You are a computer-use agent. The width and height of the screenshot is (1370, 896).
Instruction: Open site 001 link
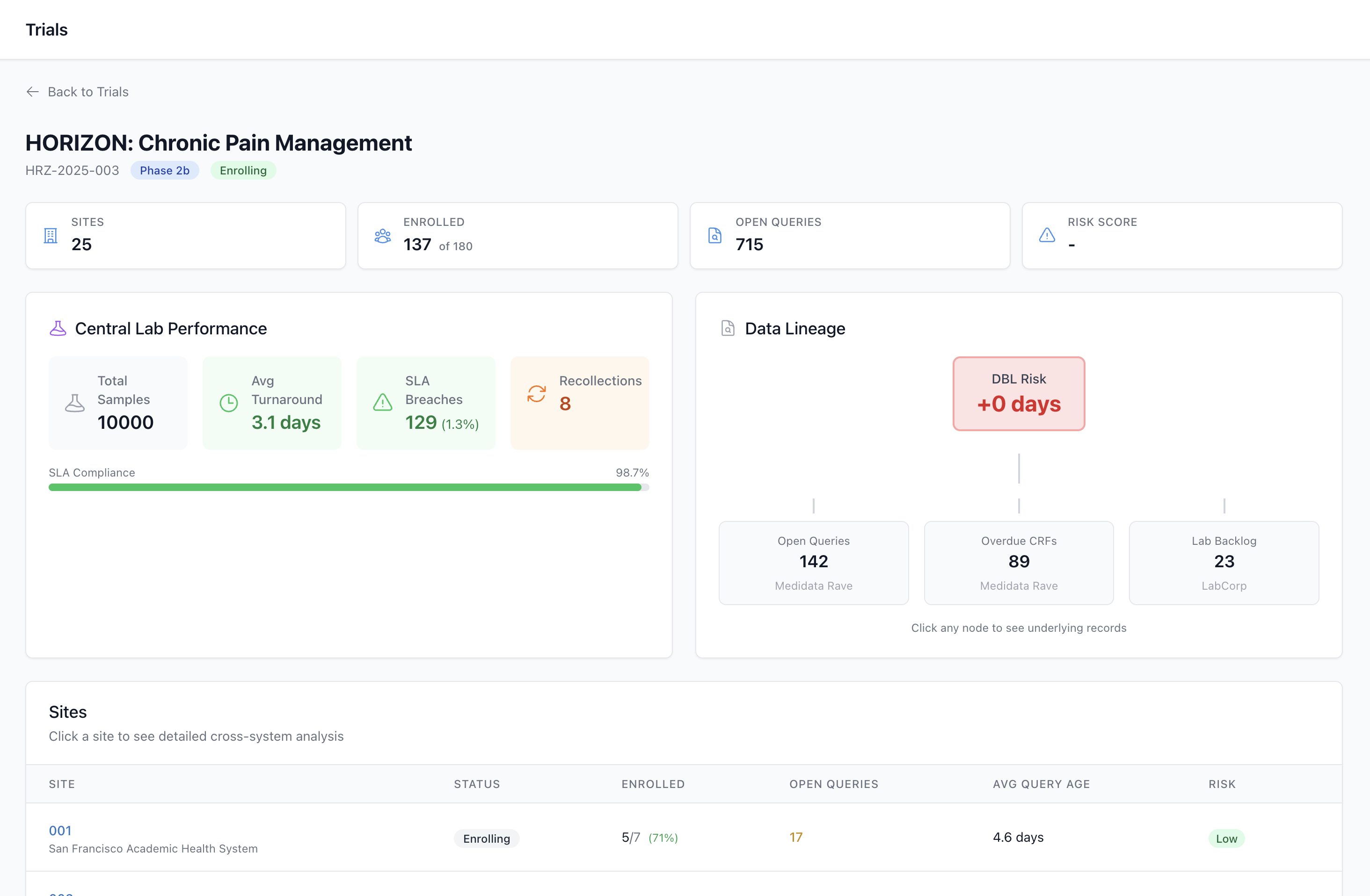[x=60, y=831]
